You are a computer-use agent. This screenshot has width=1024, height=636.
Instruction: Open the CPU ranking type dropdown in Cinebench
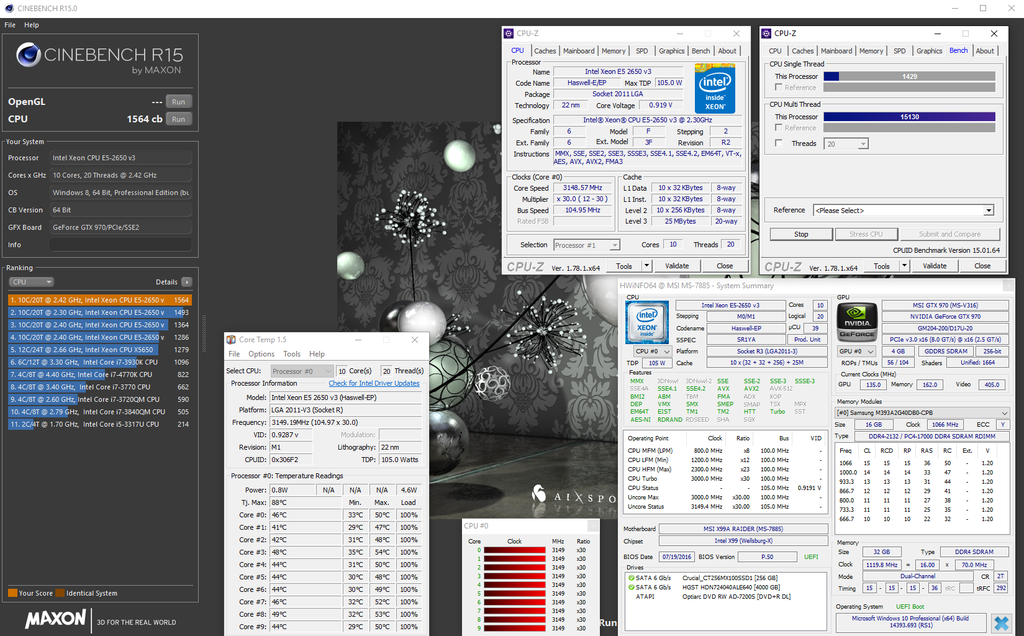click(31, 282)
